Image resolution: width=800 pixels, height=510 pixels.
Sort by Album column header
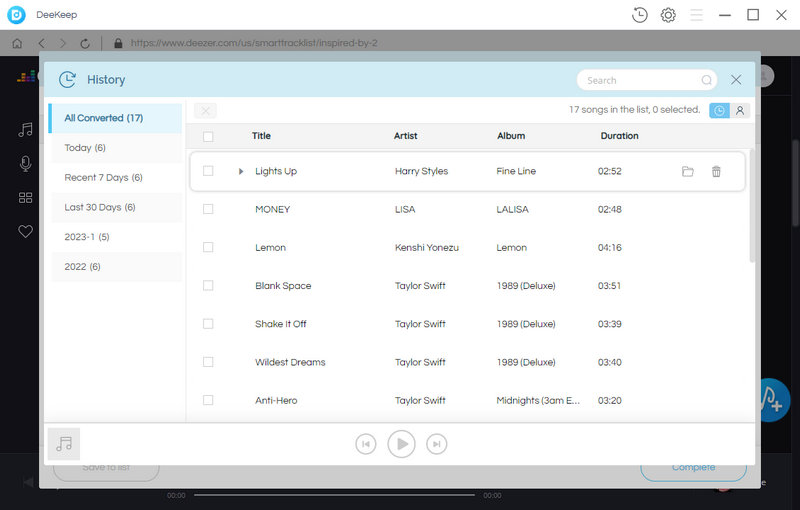click(x=511, y=136)
